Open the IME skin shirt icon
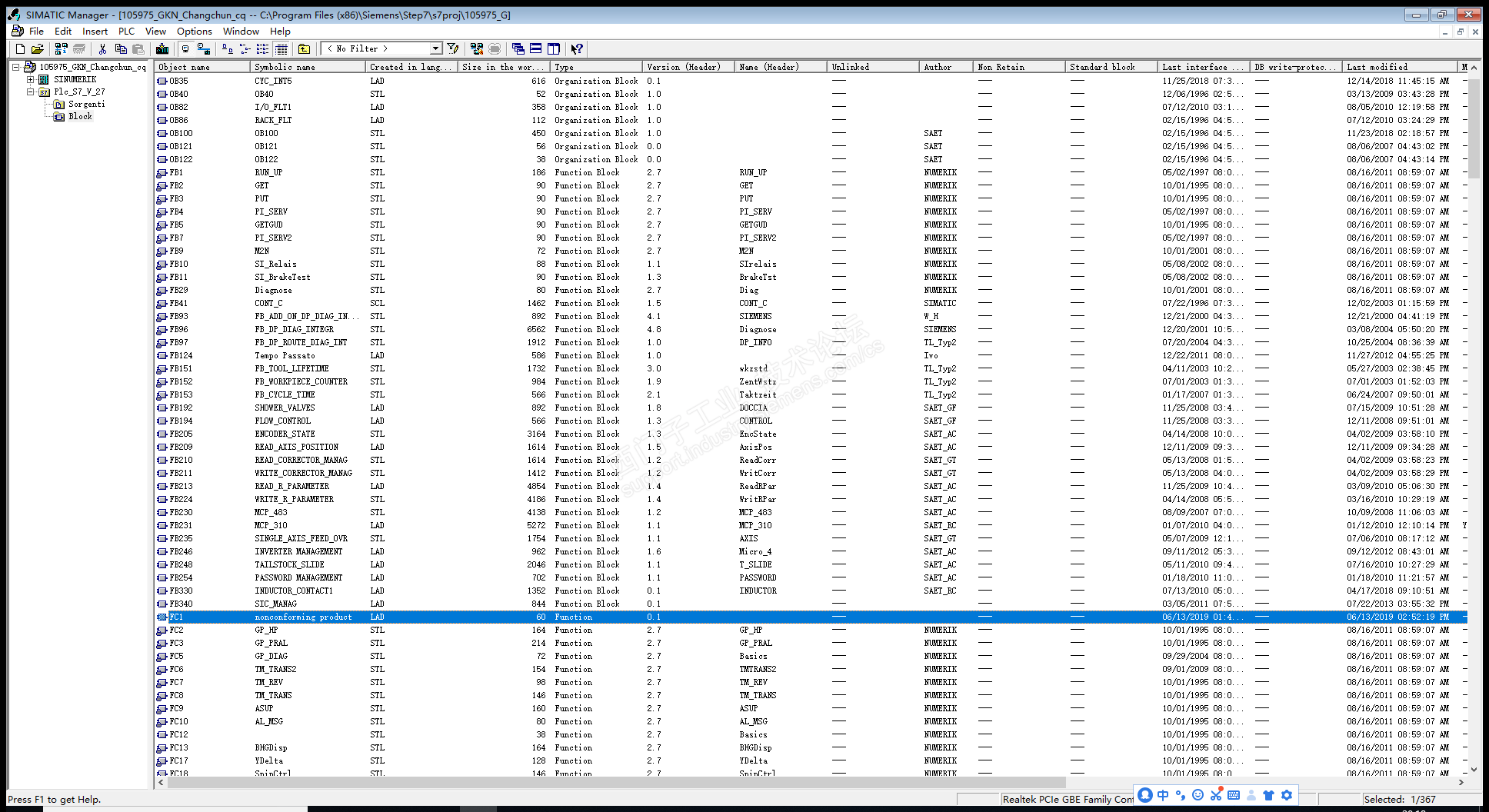The image size is (1489, 812). coord(1269,795)
